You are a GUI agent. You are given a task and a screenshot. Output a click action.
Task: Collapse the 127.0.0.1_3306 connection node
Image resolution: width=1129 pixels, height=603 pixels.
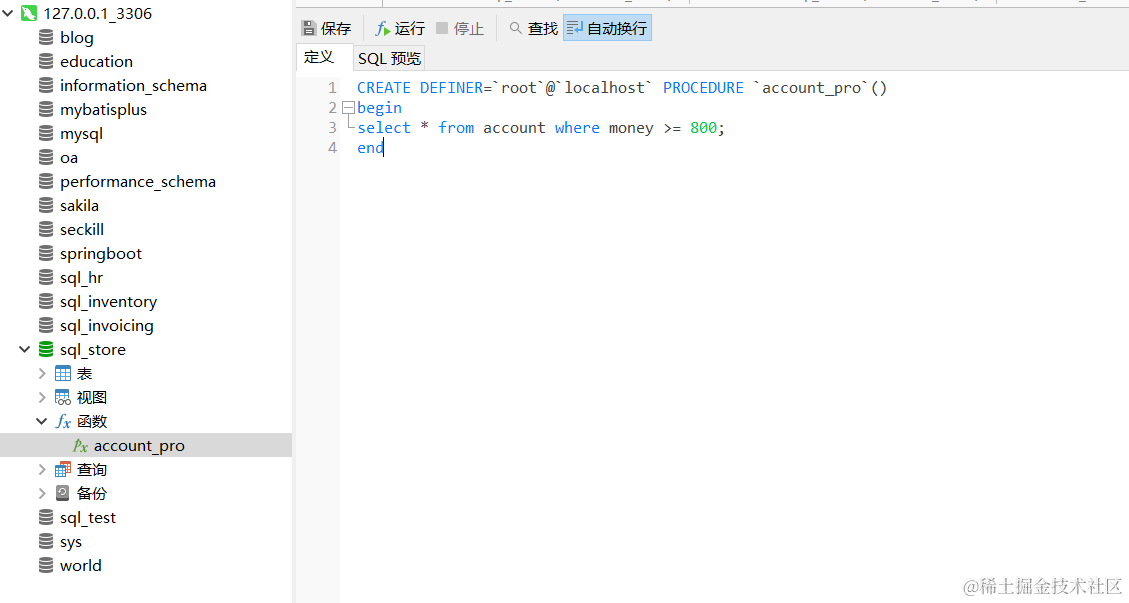[8, 13]
